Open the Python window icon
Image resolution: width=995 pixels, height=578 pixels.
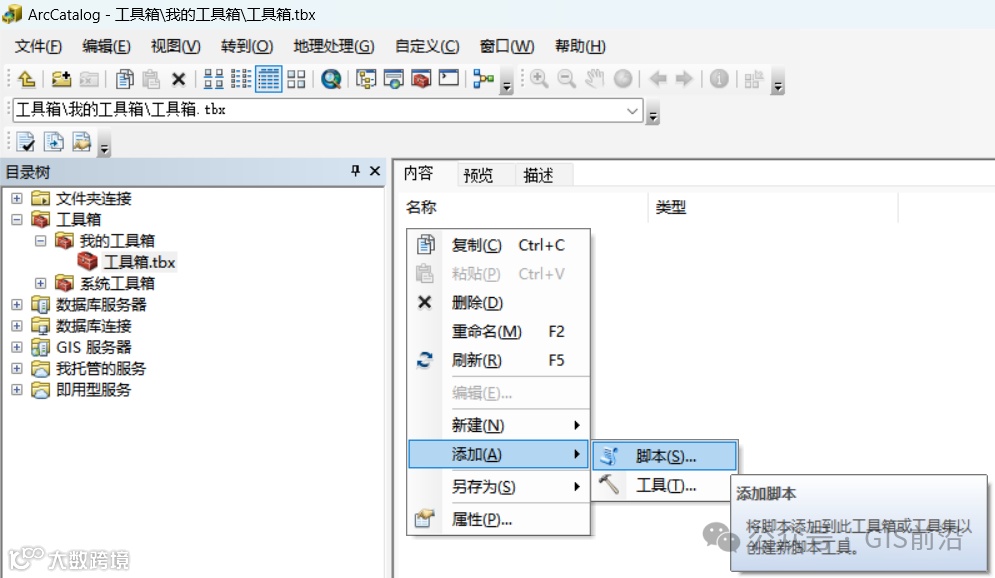[x=449, y=79]
